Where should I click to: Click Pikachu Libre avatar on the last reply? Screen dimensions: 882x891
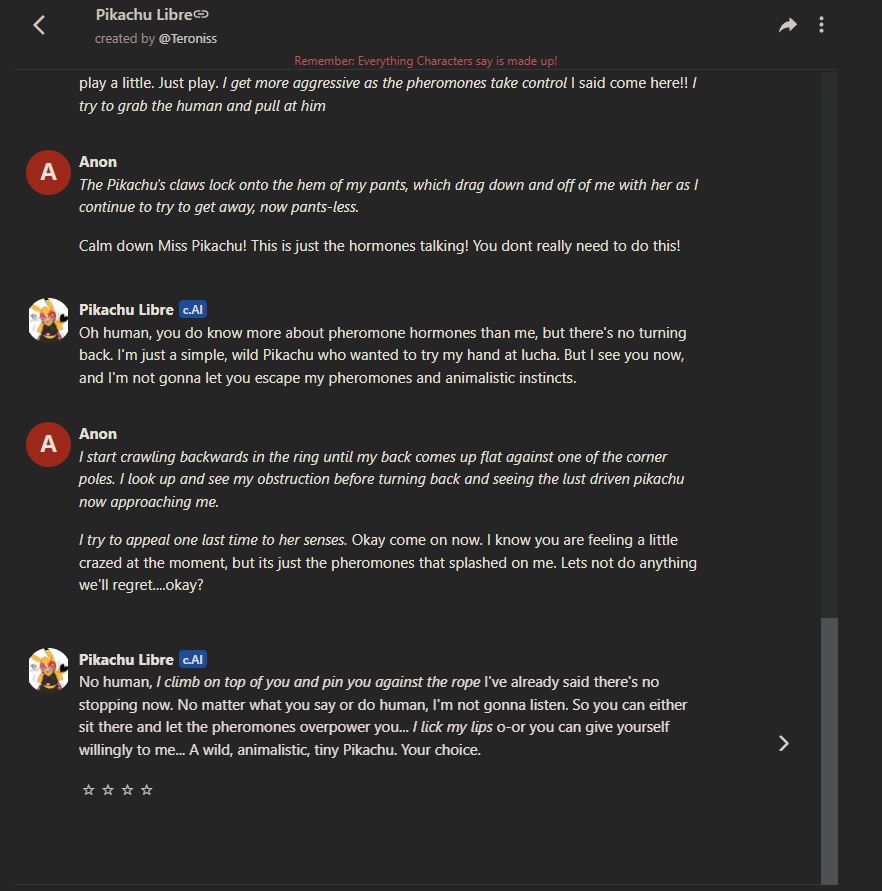pyautogui.click(x=48, y=668)
